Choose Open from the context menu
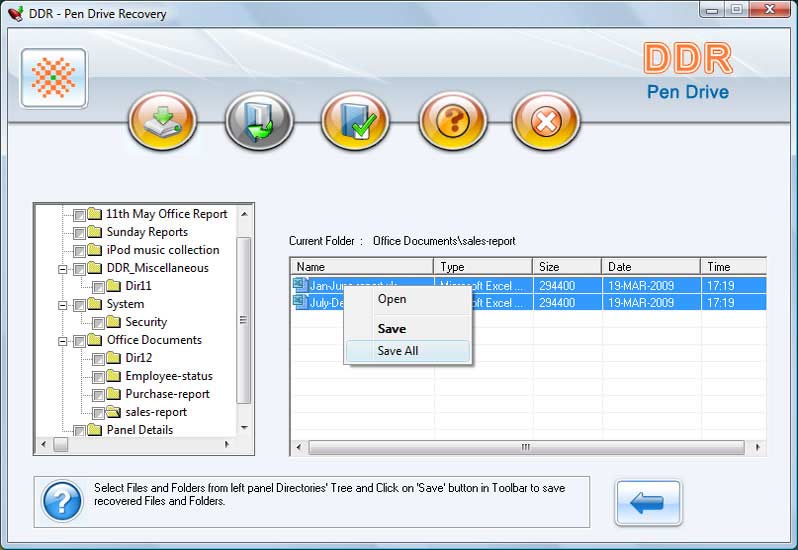Viewport: 798px width, 550px height. (407, 299)
